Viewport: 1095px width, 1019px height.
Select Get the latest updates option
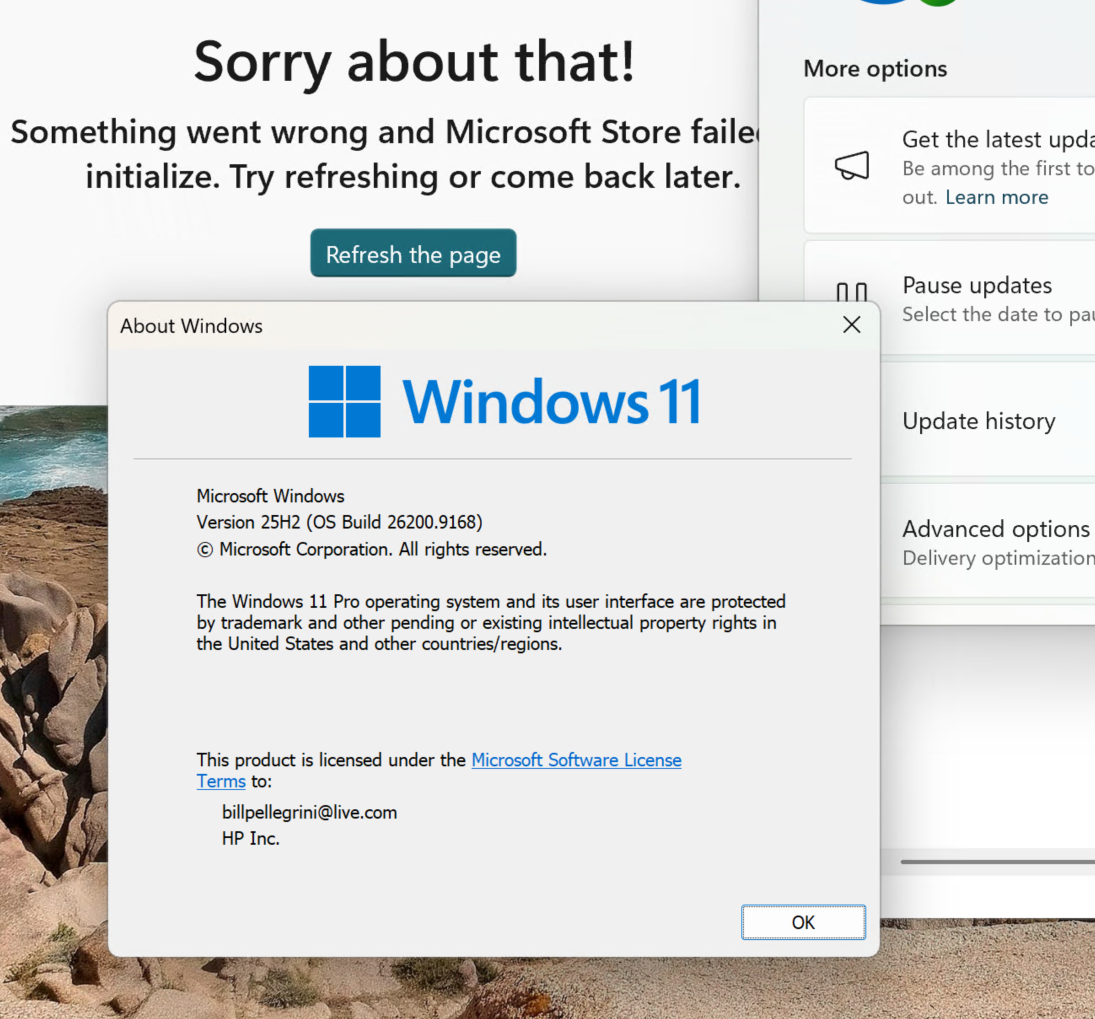(x=950, y=166)
